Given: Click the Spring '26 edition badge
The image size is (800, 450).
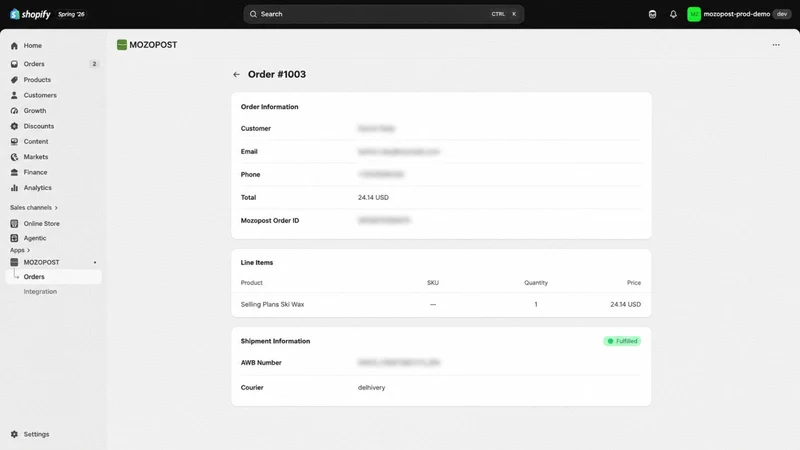Looking at the screenshot, I should click(71, 14).
